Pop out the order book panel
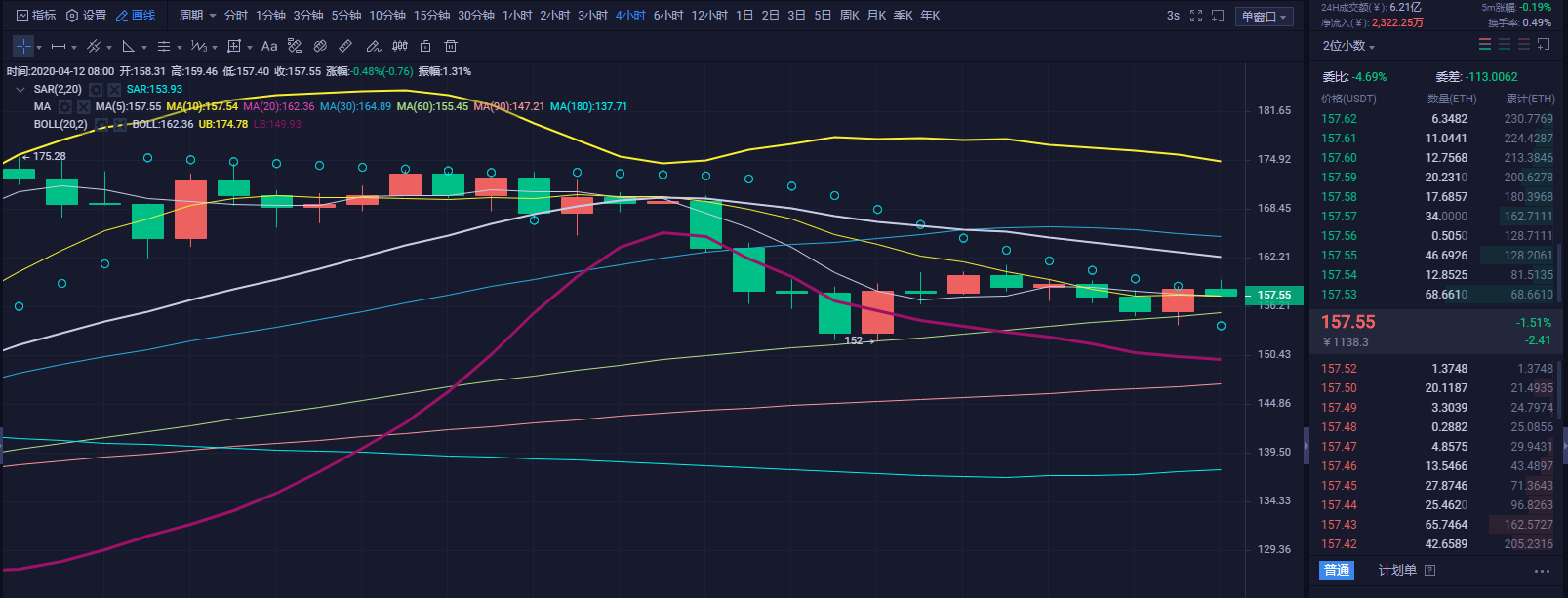This screenshot has width=1568, height=598. point(1544,45)
